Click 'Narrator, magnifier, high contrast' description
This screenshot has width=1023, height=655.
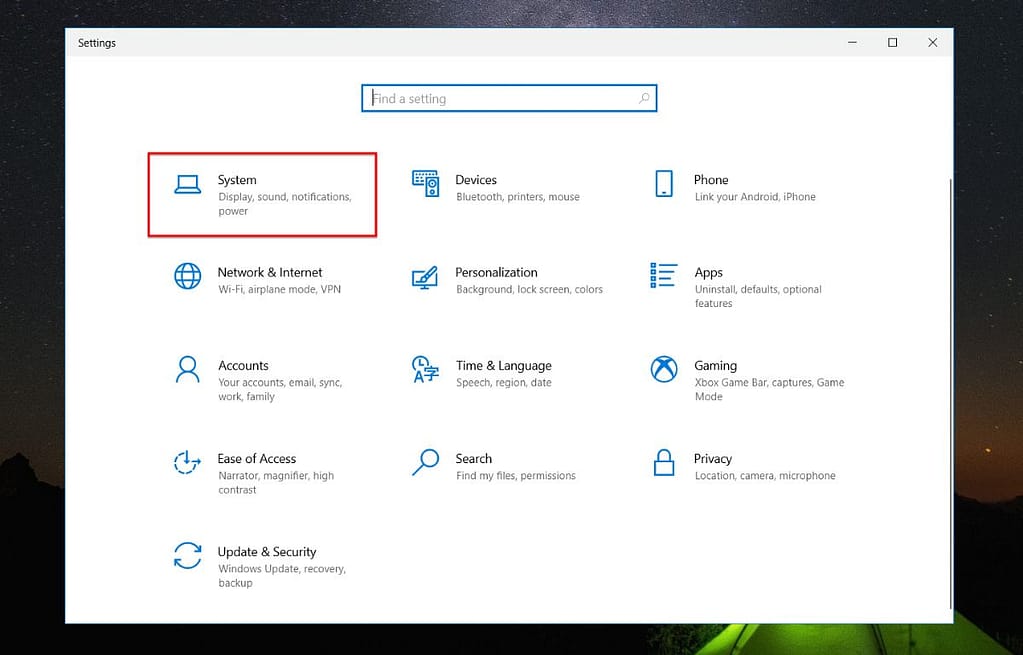point(276,483)
